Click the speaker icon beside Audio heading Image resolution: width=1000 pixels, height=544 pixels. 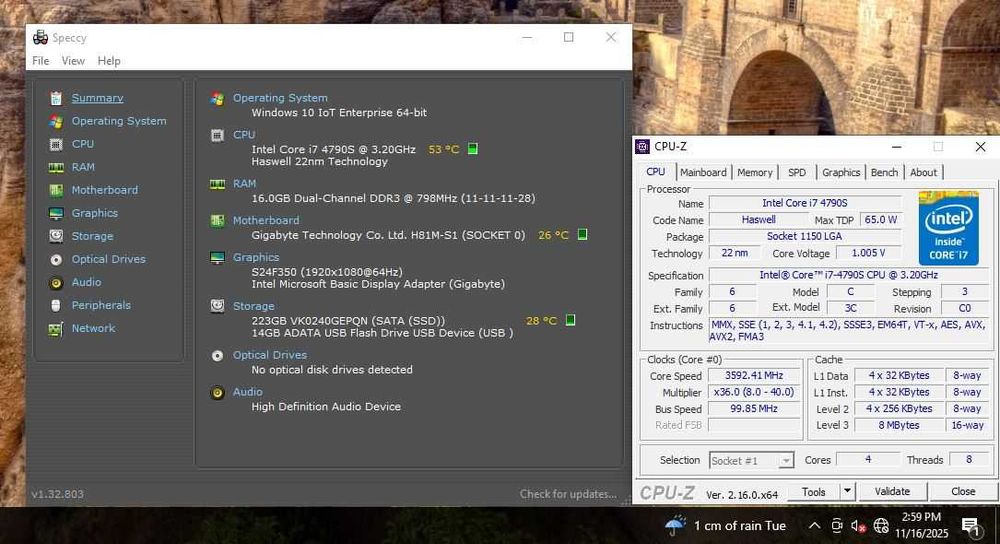[217, 393]
